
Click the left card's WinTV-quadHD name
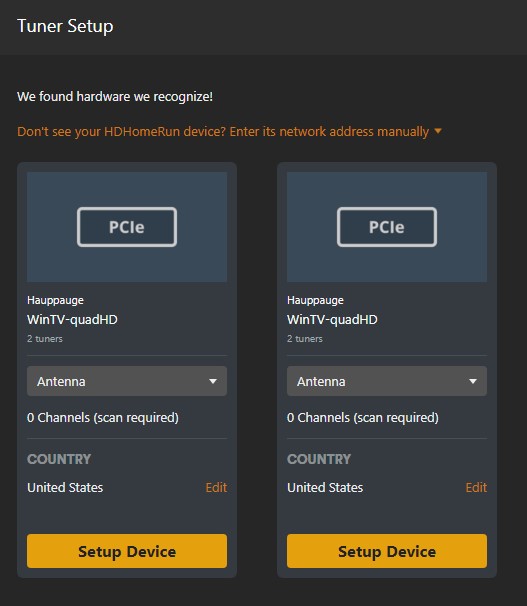[72, 320]
